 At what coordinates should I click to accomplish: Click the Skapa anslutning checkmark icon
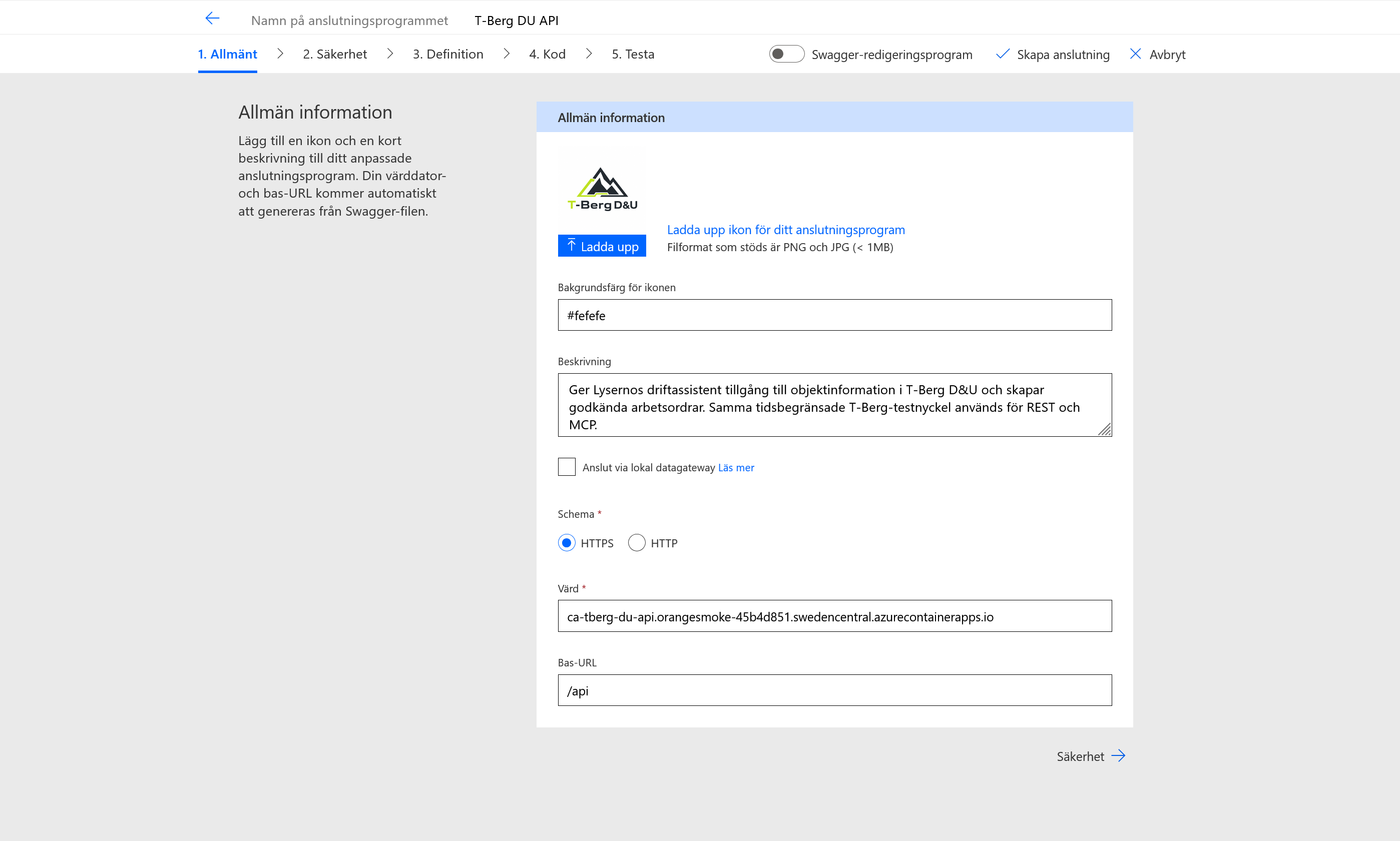[x=1002, y=54]
